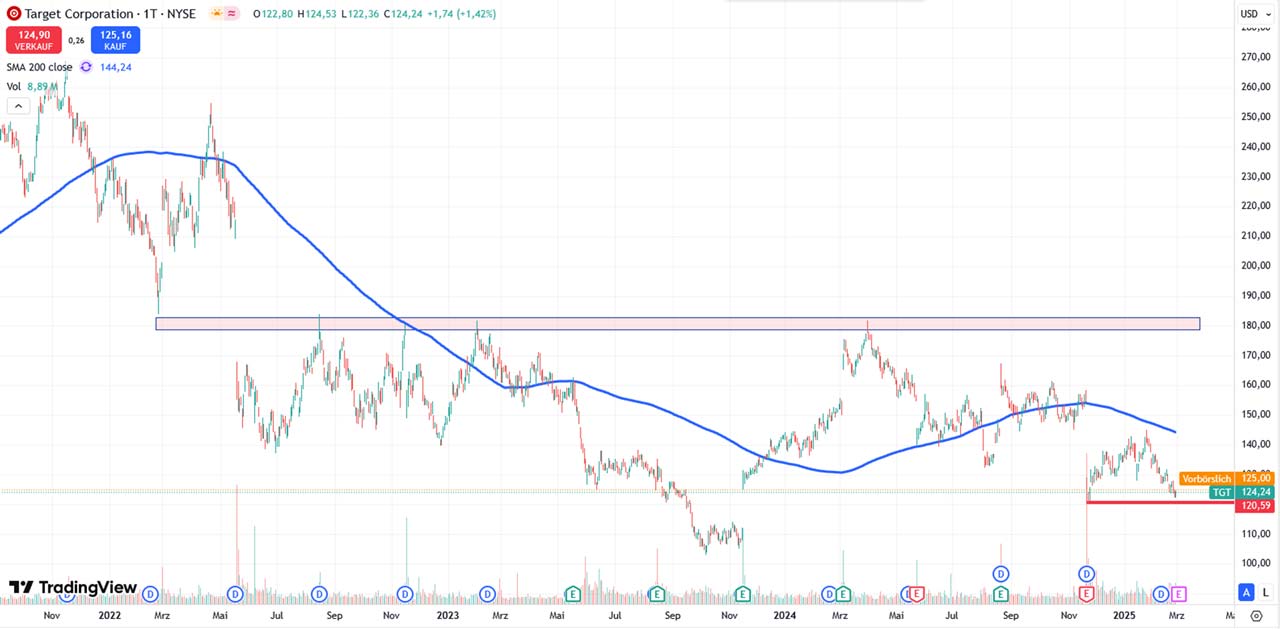Open purple upcoming earnings marker Mrz 2025
Viewport: 1280px width, 629px height.
click(1178, 594)
